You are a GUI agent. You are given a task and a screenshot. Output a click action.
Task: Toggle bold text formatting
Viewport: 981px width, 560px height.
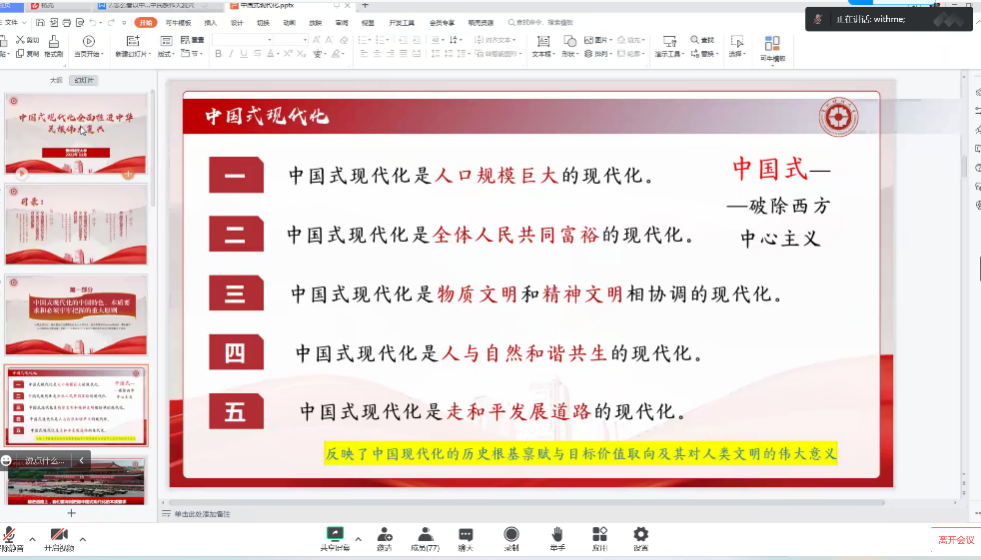coord(217,54)
